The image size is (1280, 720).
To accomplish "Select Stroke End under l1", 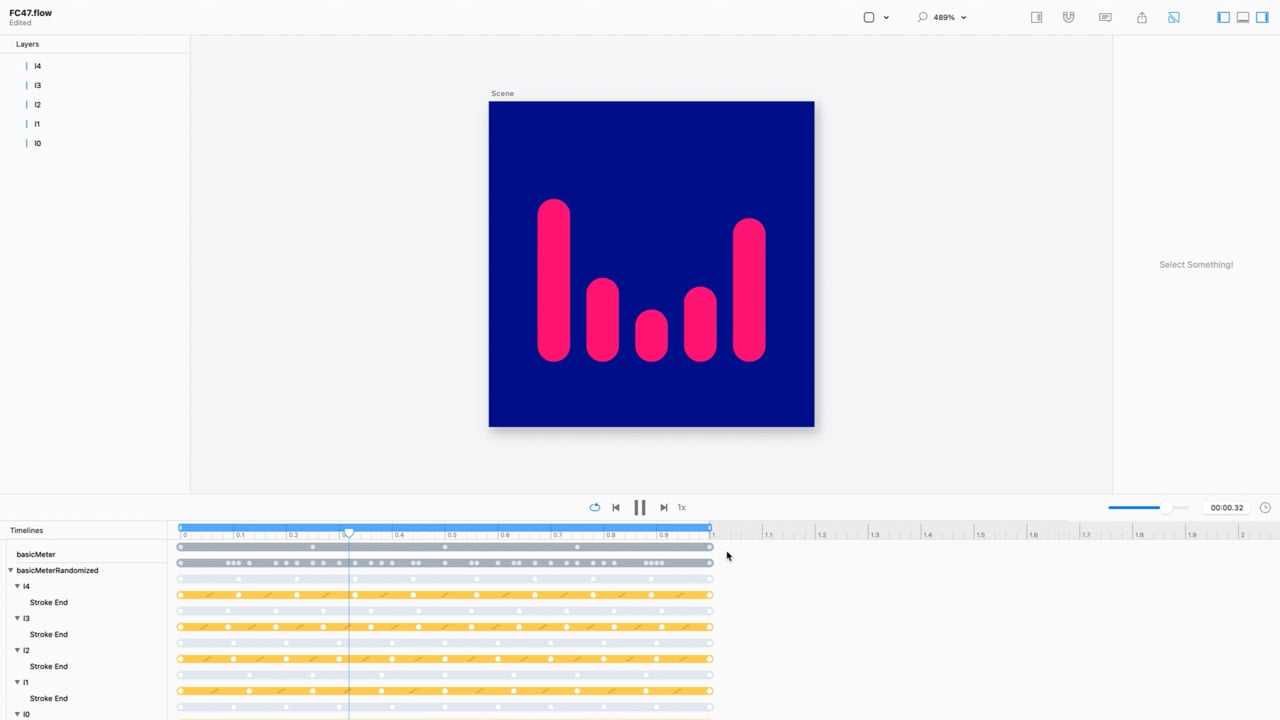I will coord(49,698).
